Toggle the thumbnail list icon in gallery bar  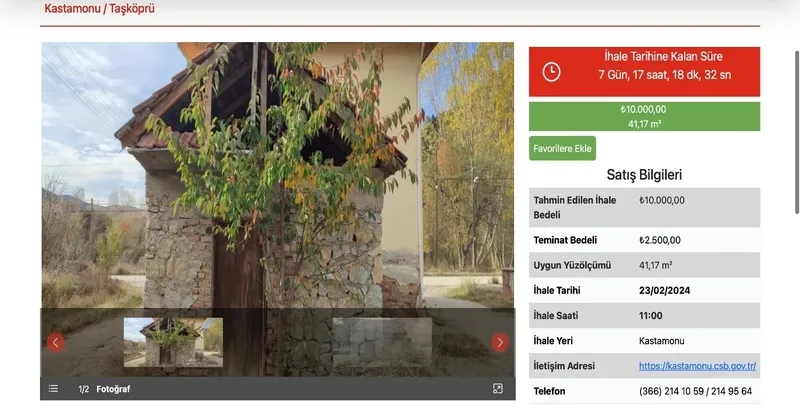tap(54, 389)
